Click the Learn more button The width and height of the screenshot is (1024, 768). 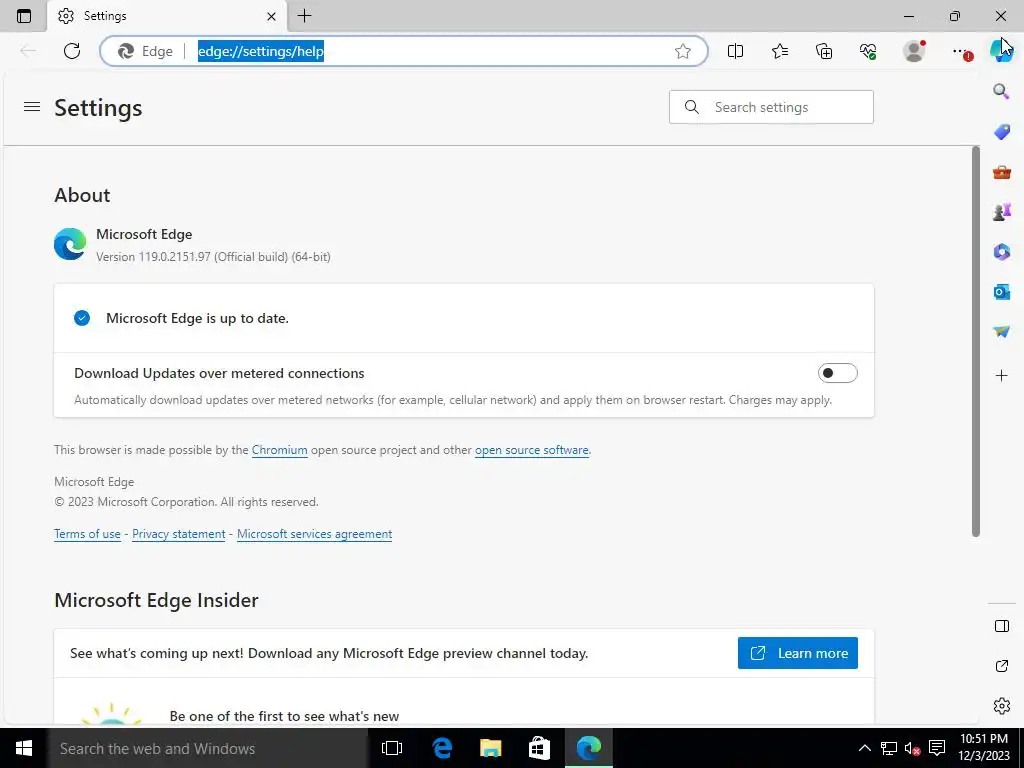coord(797,653)
